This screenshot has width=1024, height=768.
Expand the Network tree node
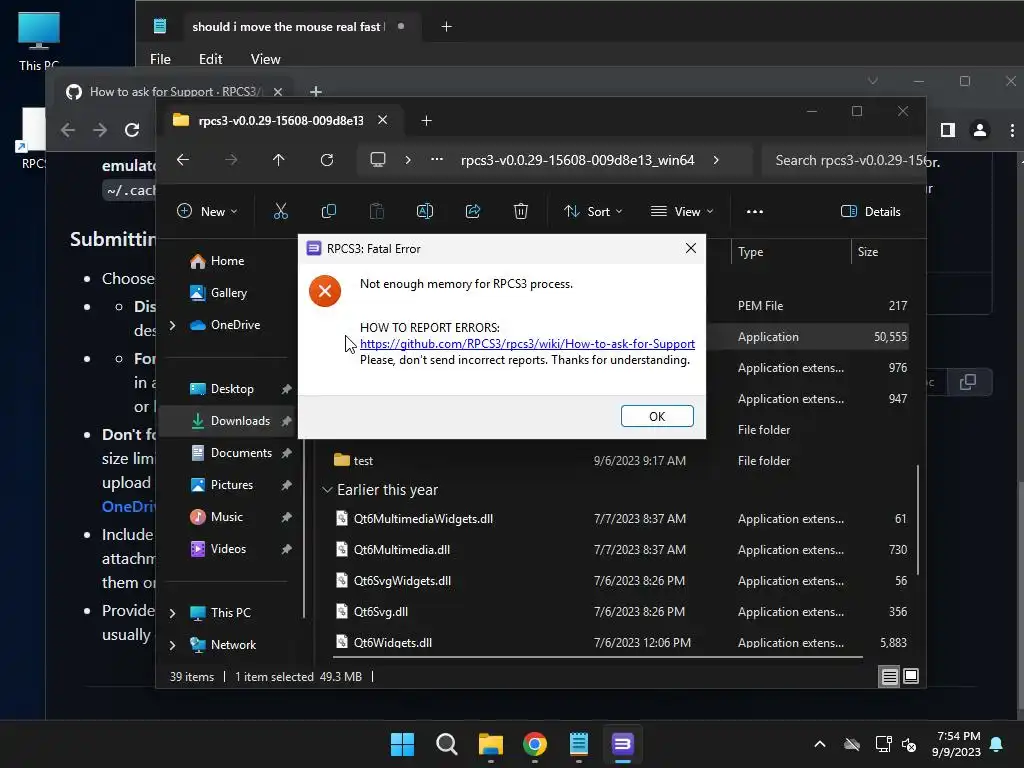pos(172,645)
